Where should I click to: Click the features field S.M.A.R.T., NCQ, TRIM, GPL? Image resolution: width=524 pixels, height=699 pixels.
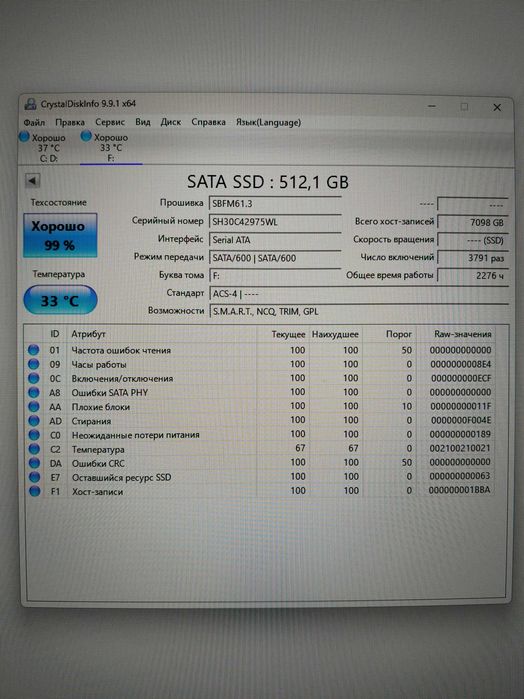359,312
